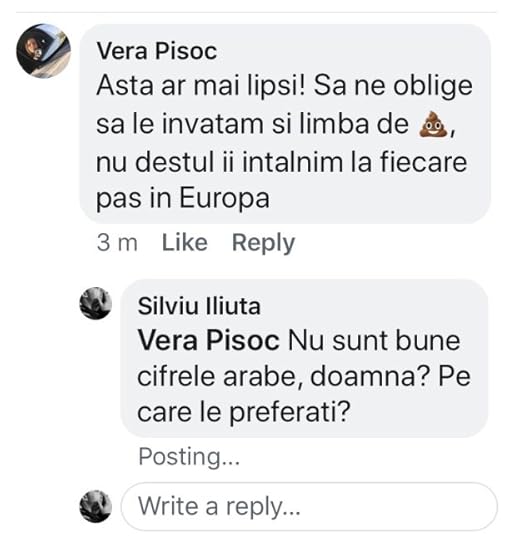The width and height of the screenshot is (515, 540).
Task: Click the Vera Pisoc commenter name
Action: [x=157, y=51]
